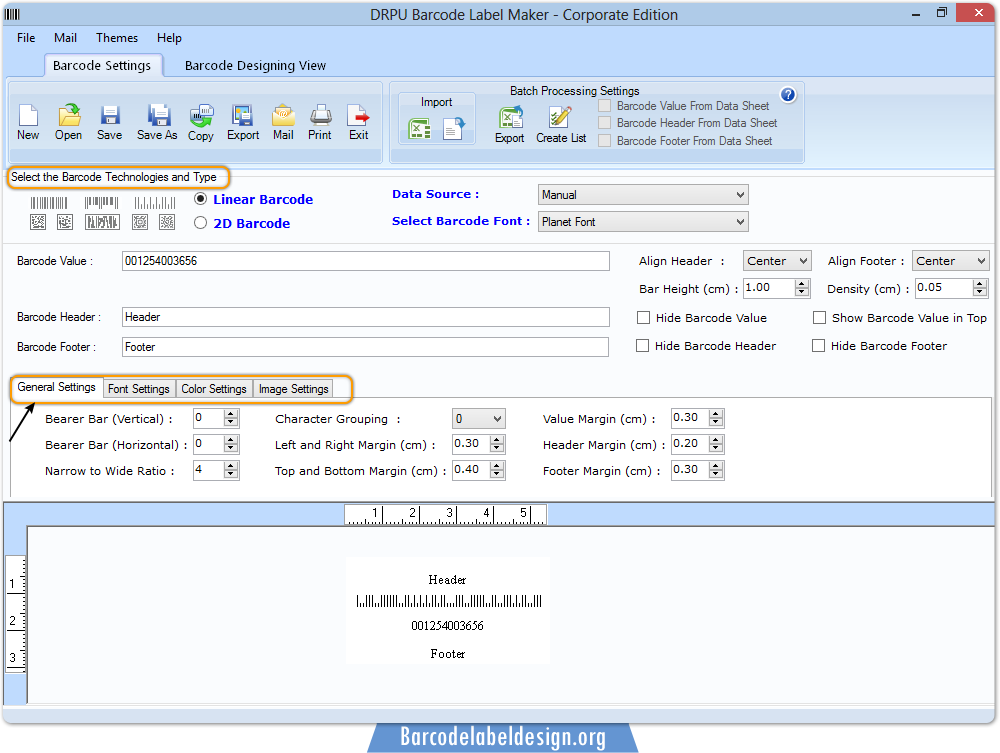Increase Value Margin stepper
The height and width of the screenshot is (753, 1000).
[716, 414]
